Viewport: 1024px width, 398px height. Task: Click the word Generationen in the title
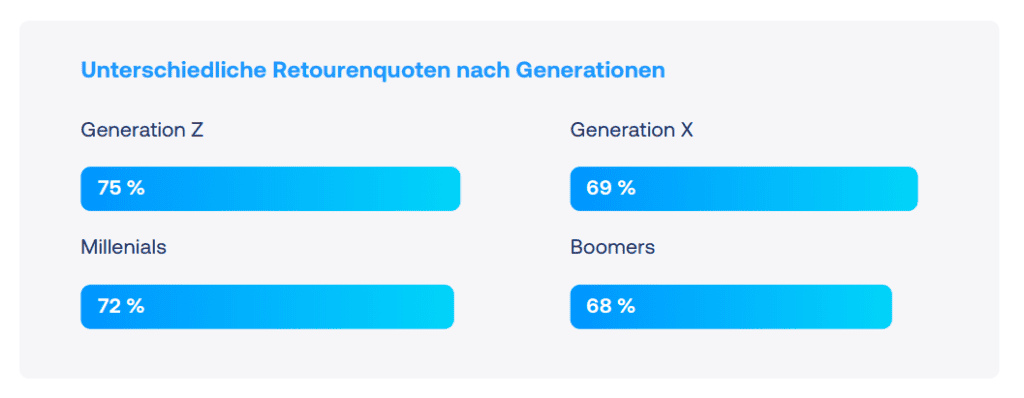point(590,71)
